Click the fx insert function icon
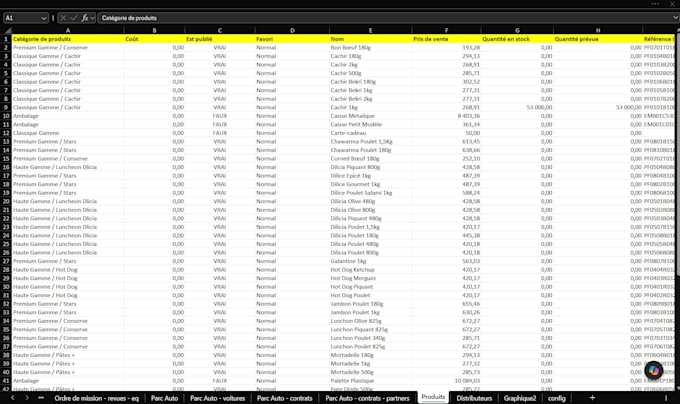 tap(85, 18)
